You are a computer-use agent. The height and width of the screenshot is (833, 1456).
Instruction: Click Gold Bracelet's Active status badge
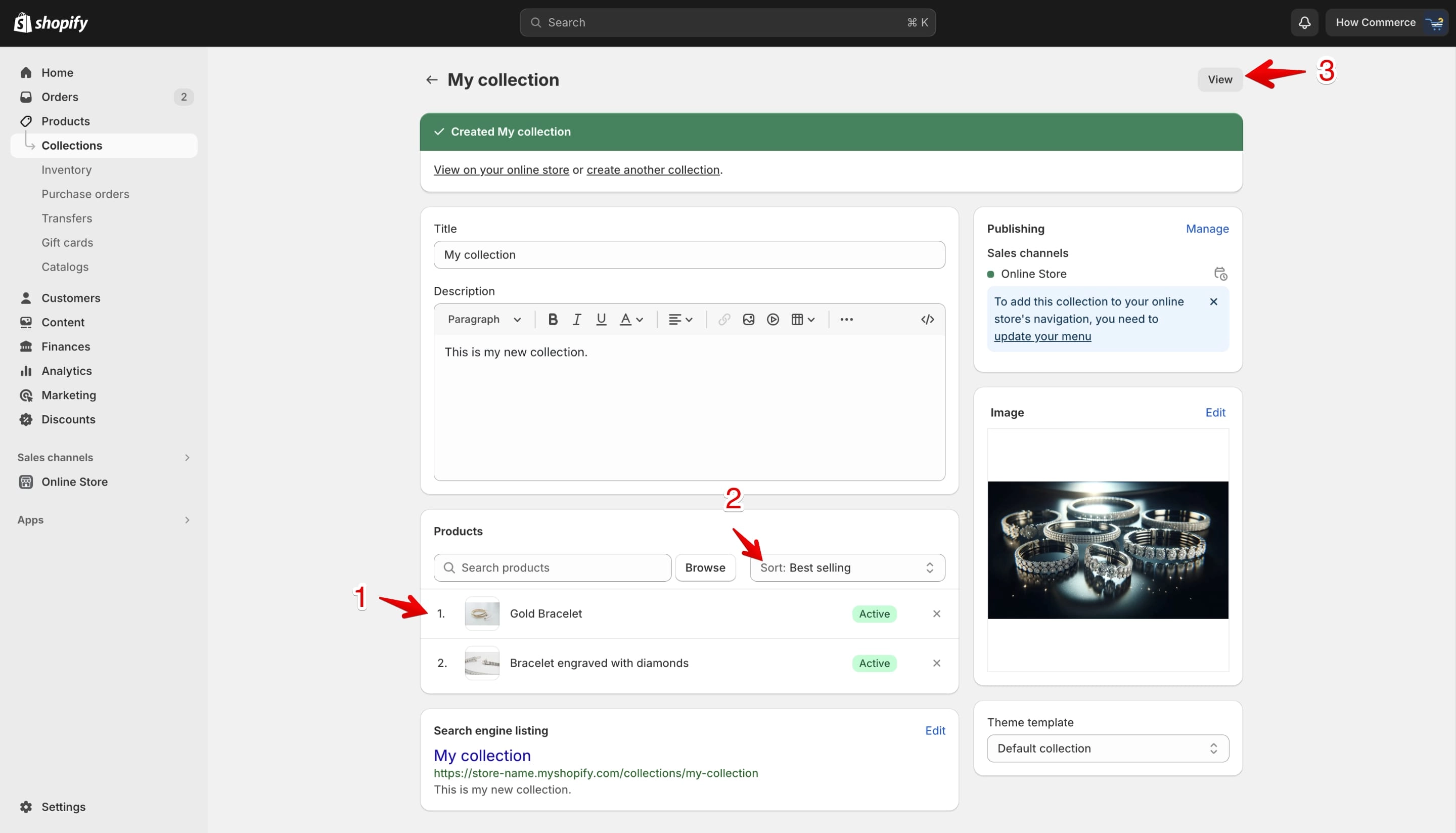(874, 614)
